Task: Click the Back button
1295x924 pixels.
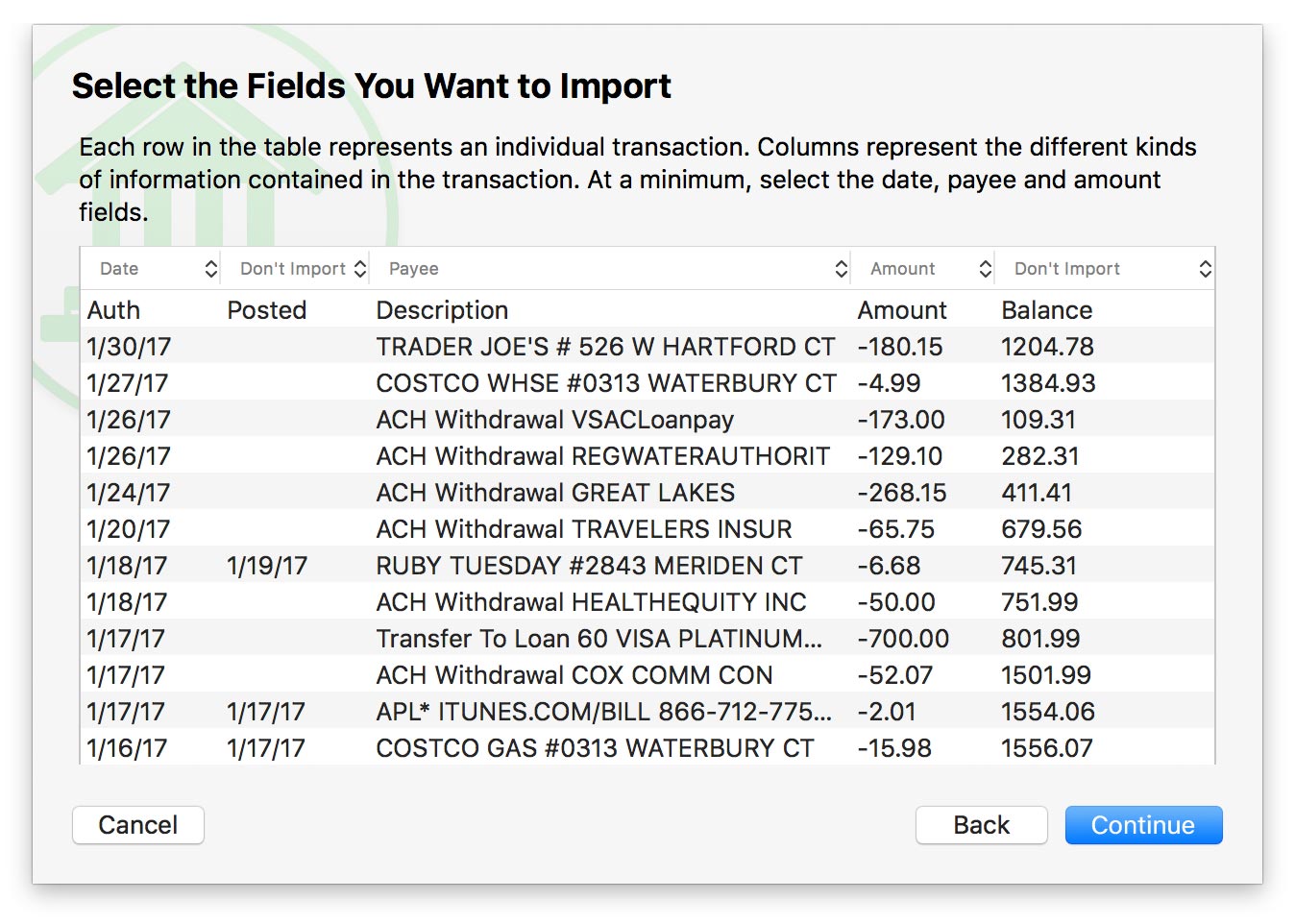Action: coord(981,825)
